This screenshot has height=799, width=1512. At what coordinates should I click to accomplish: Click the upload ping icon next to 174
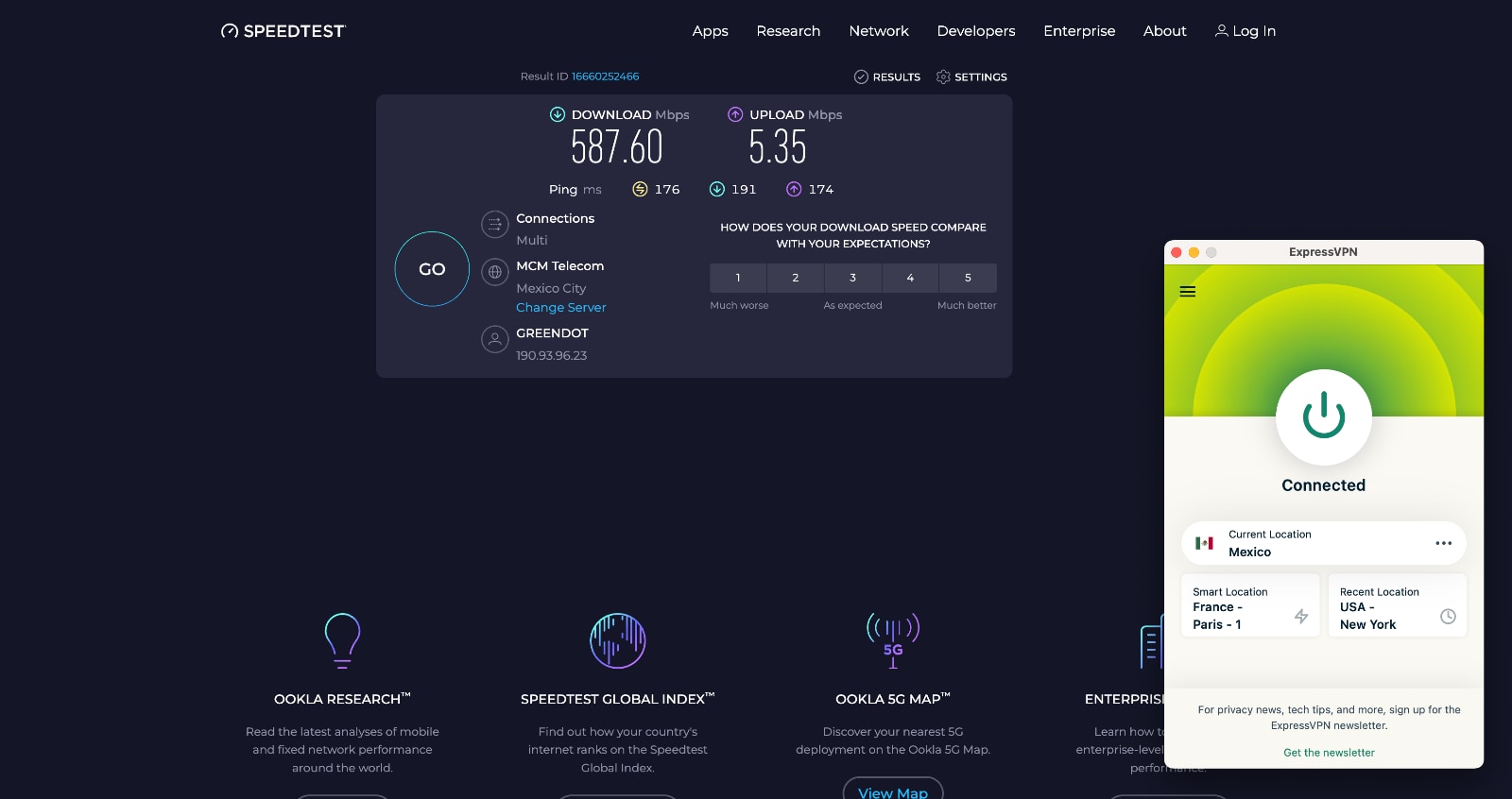pos(794,189)
